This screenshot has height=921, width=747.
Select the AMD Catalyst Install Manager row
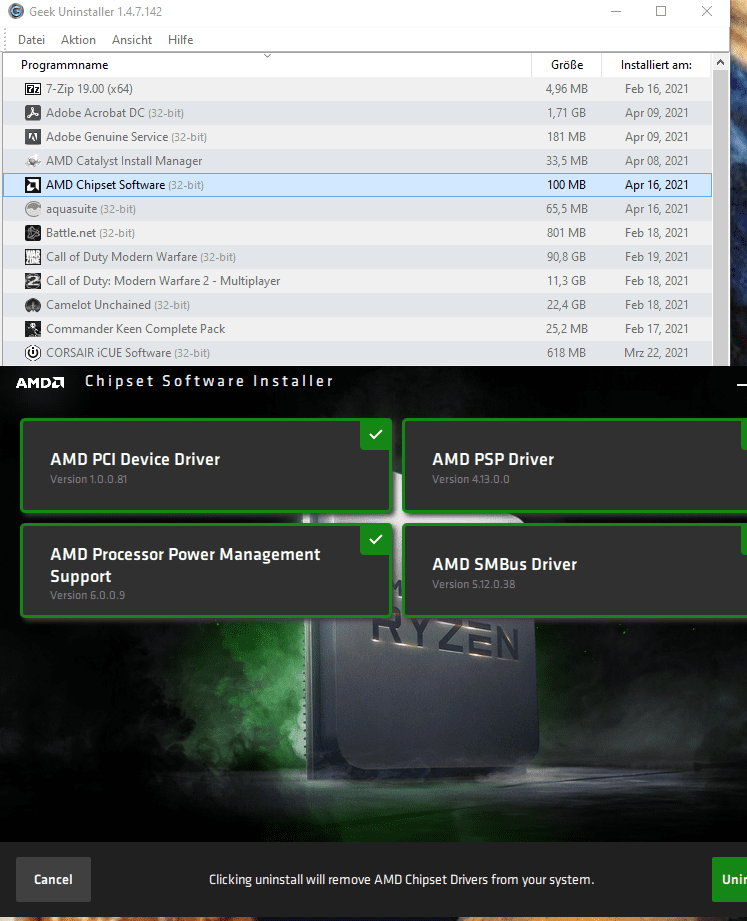pyautogui.click(x=357, y=161)
